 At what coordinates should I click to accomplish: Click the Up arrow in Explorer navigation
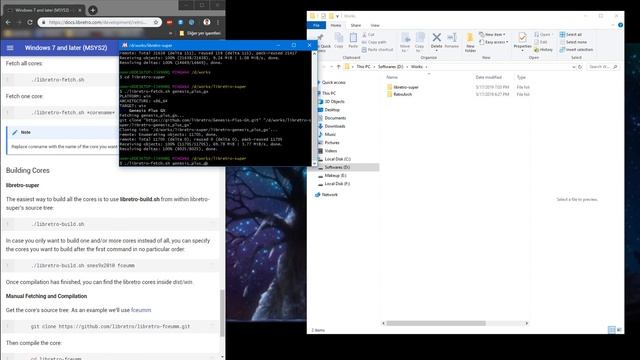pyautogui.click(x=338, y=67)
